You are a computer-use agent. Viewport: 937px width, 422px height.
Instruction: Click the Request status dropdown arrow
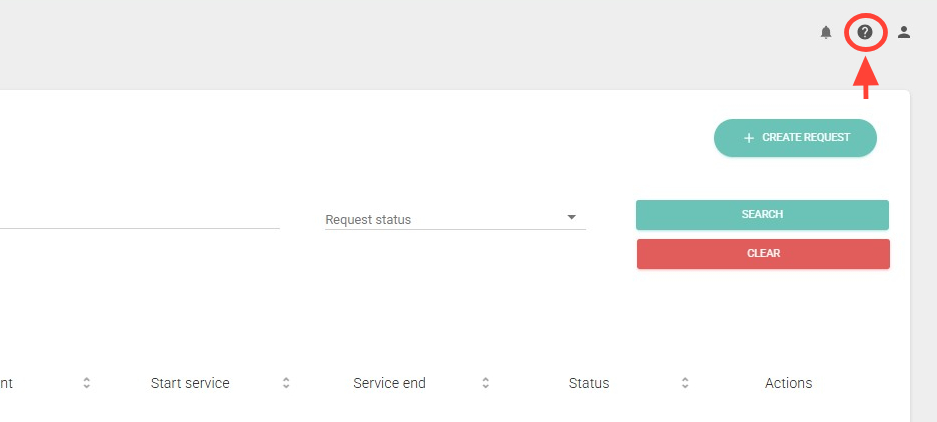[572, 217]
